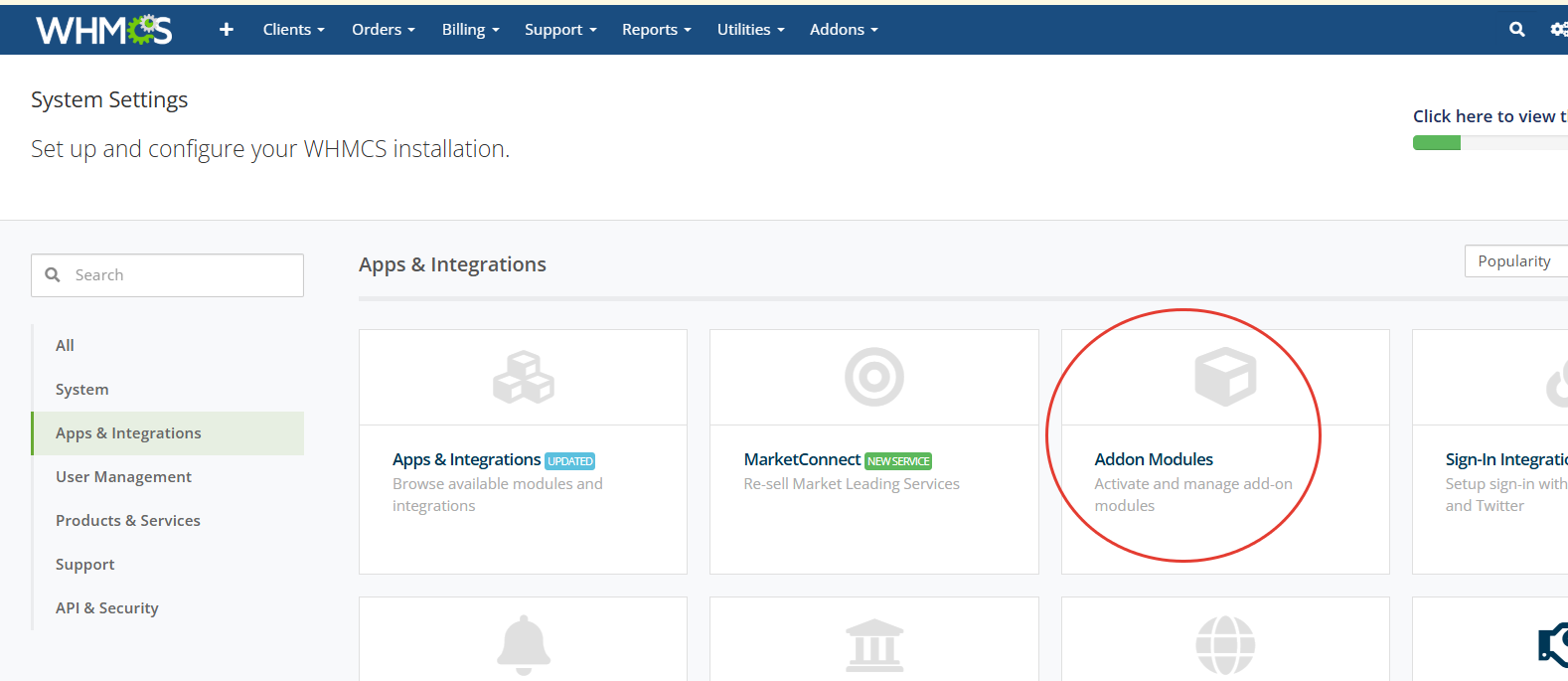Open the Addon Modules link
Viewport: 1568px width, 681px height.
tap(1154, 459)
